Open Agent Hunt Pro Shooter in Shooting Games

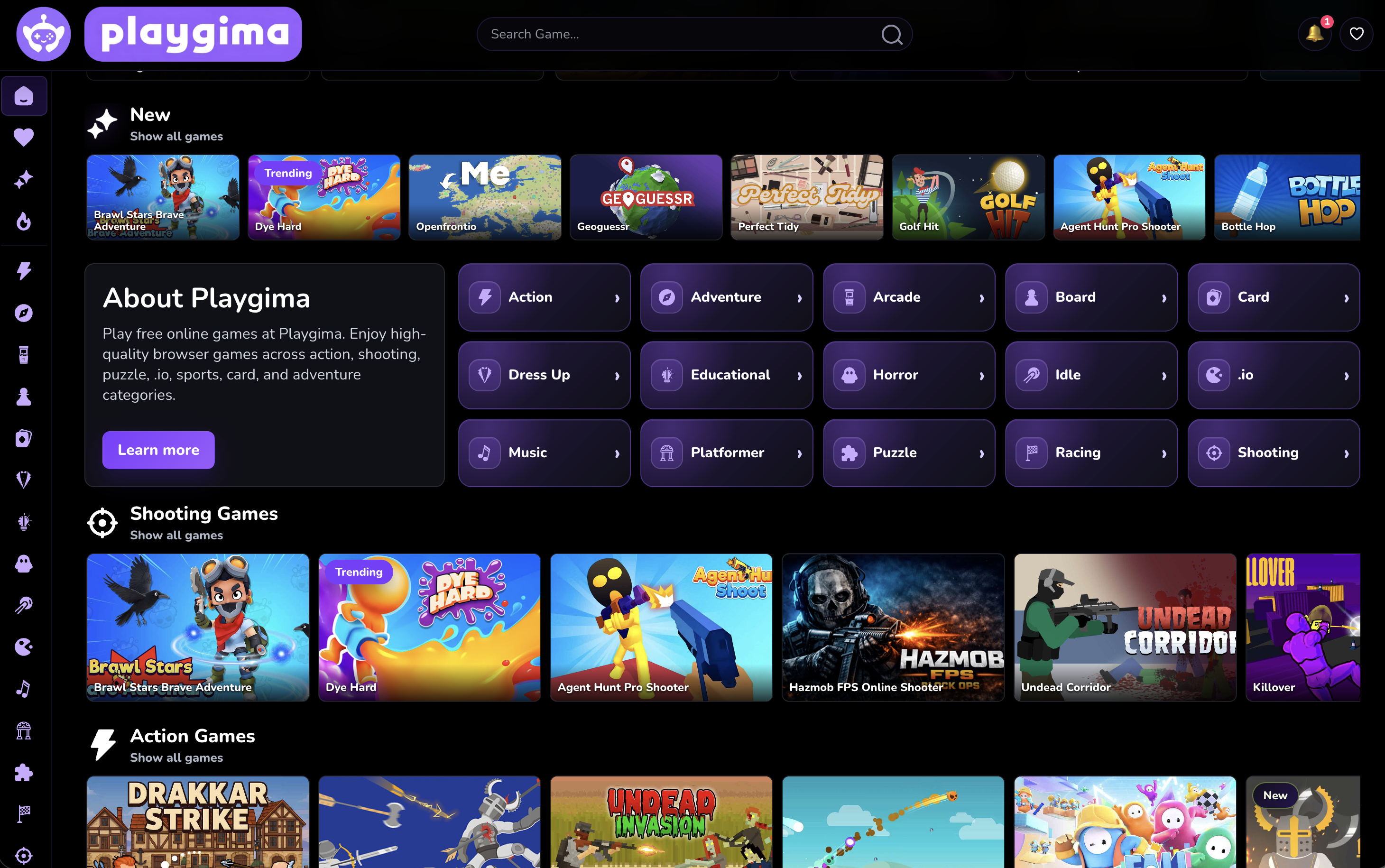point(661,627)
